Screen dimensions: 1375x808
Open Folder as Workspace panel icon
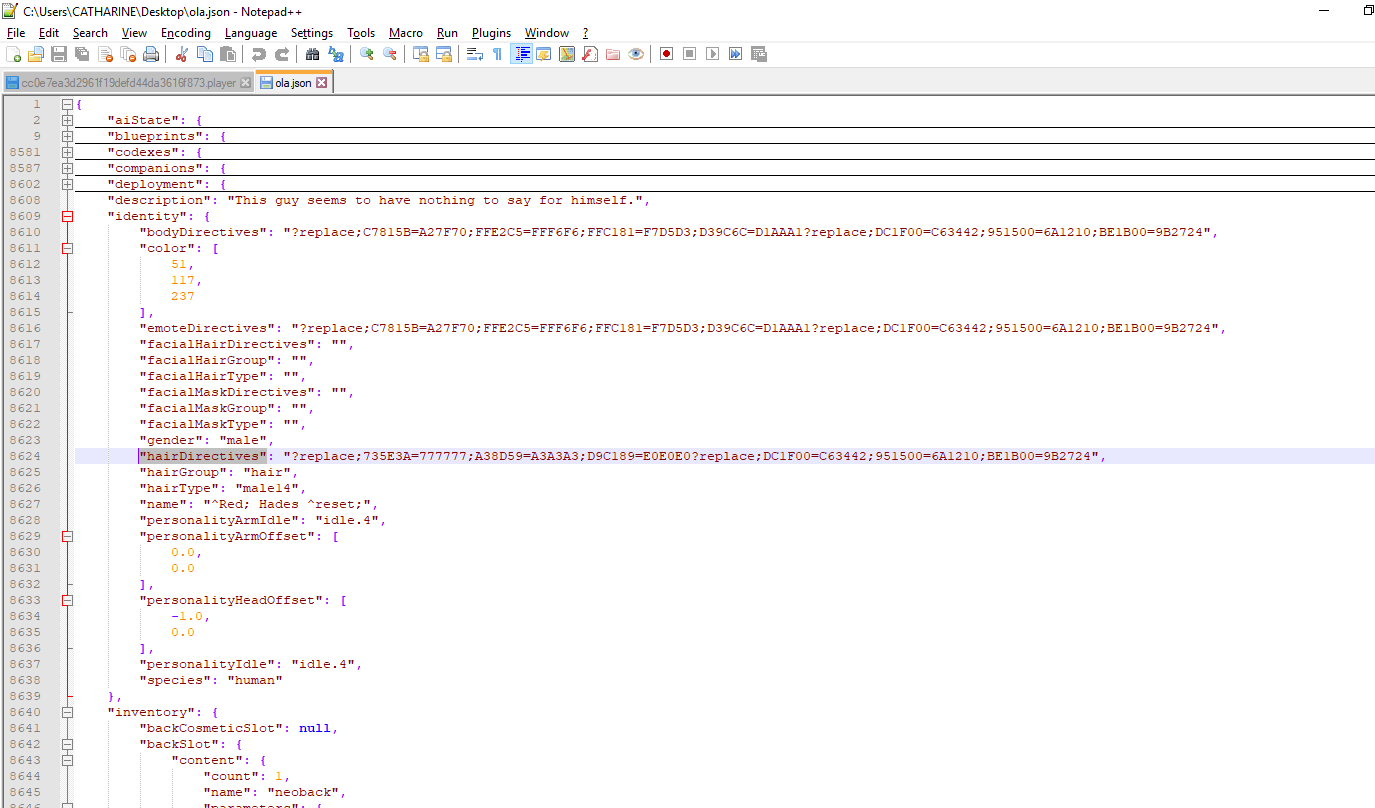(613, 54)
